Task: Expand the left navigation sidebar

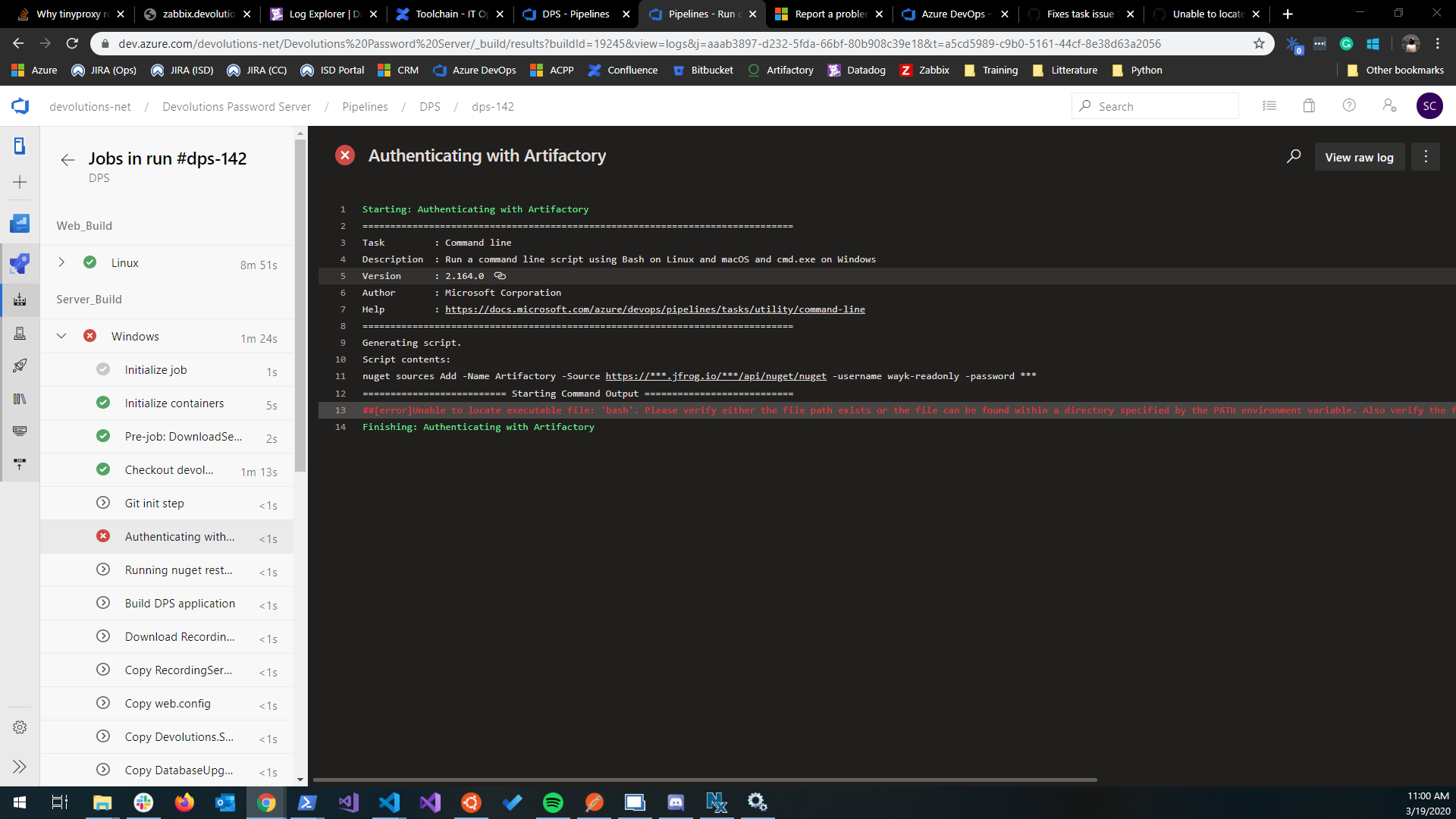Action: coord(20,767)
